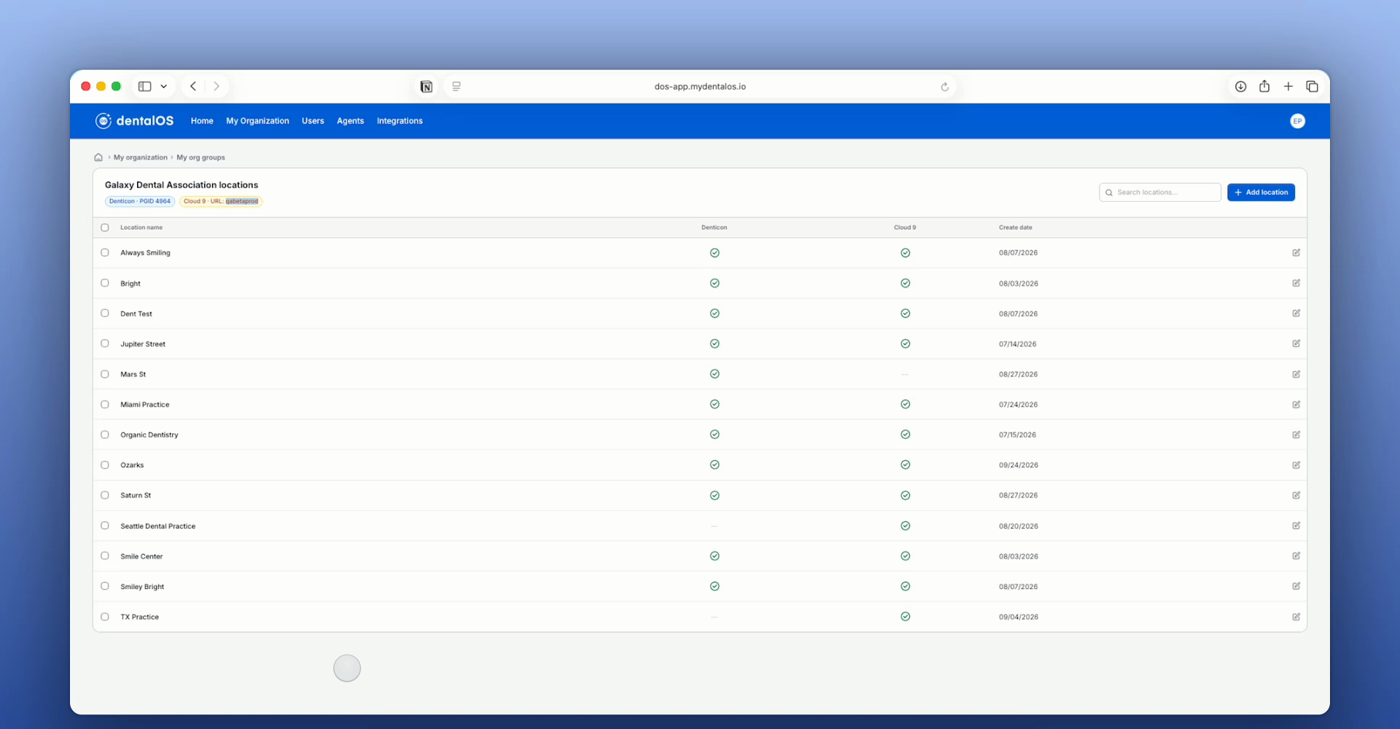Toggle the Safari sidebar icon
Image resolution: width=1400 pixels, height=729 pixels.
(145, 87)
